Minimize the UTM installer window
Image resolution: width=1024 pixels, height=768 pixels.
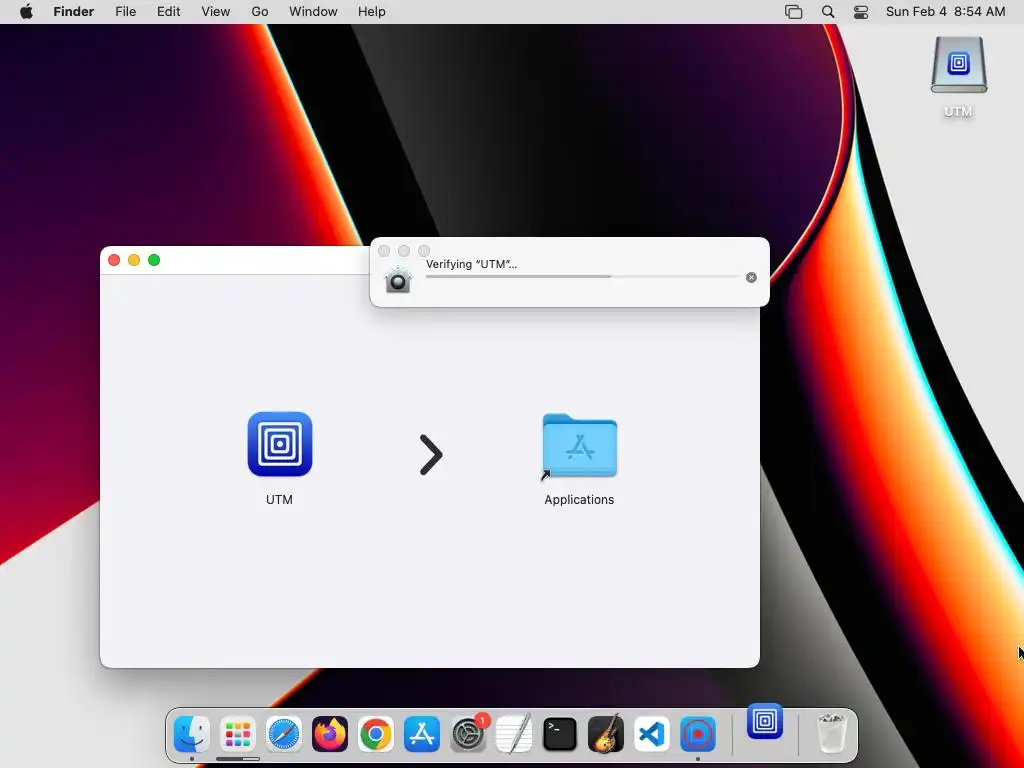pos(134,260)
